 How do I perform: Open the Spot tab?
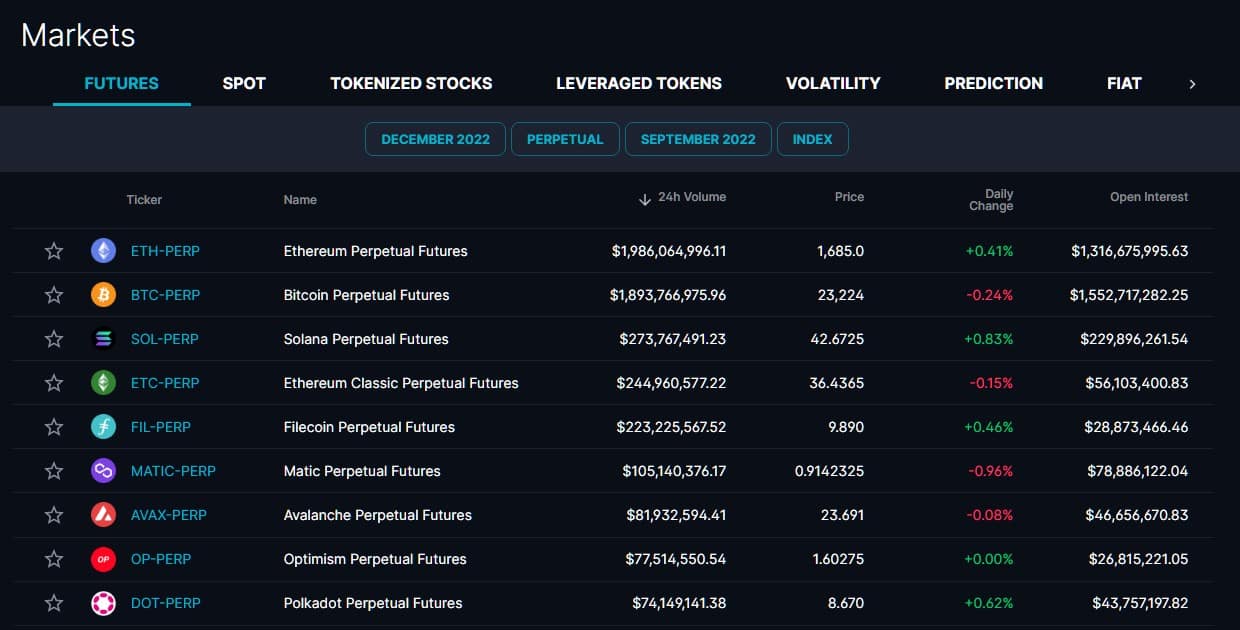point(244,83)
